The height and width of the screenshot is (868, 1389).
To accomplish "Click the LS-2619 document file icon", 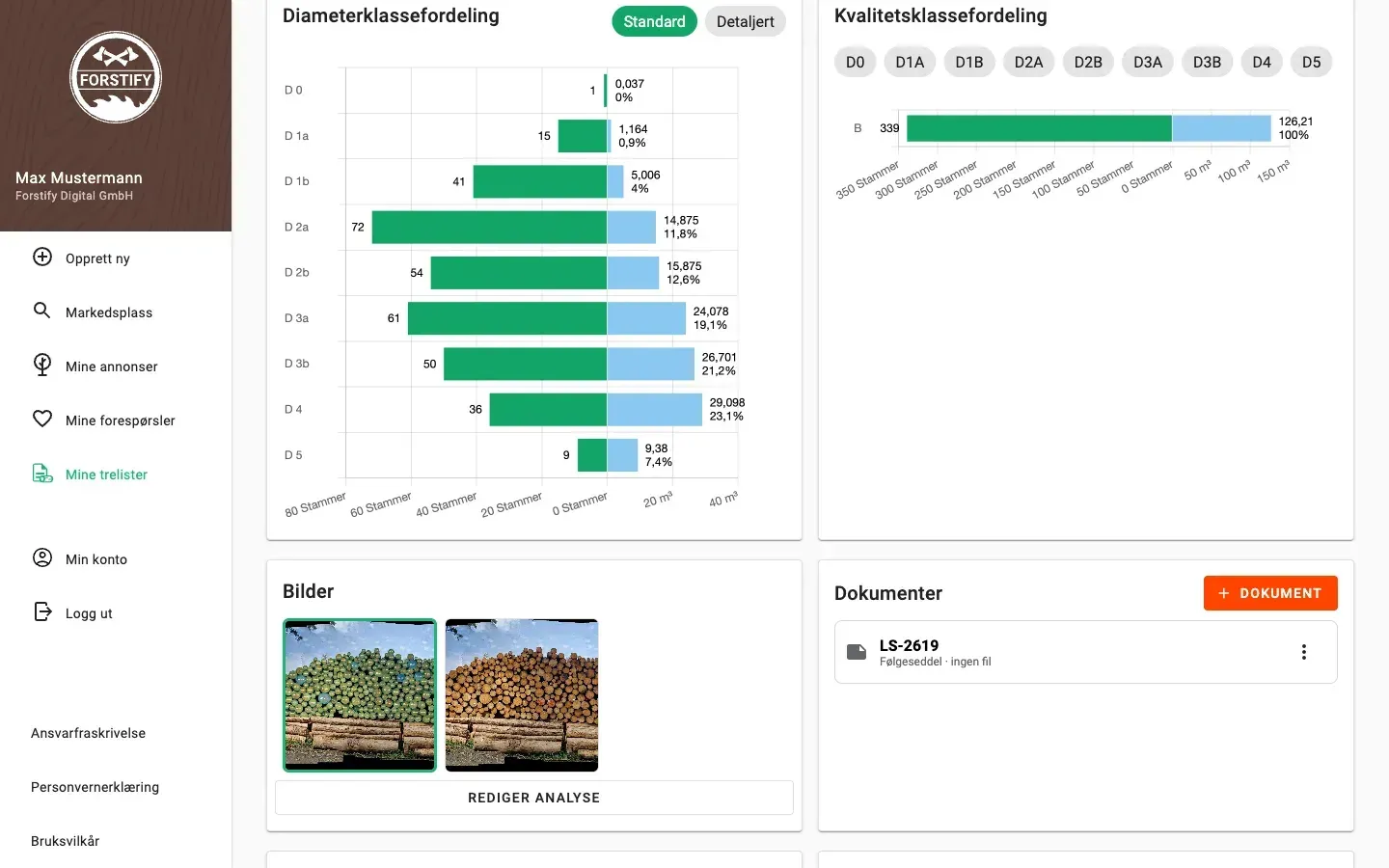I will (857, 652).
